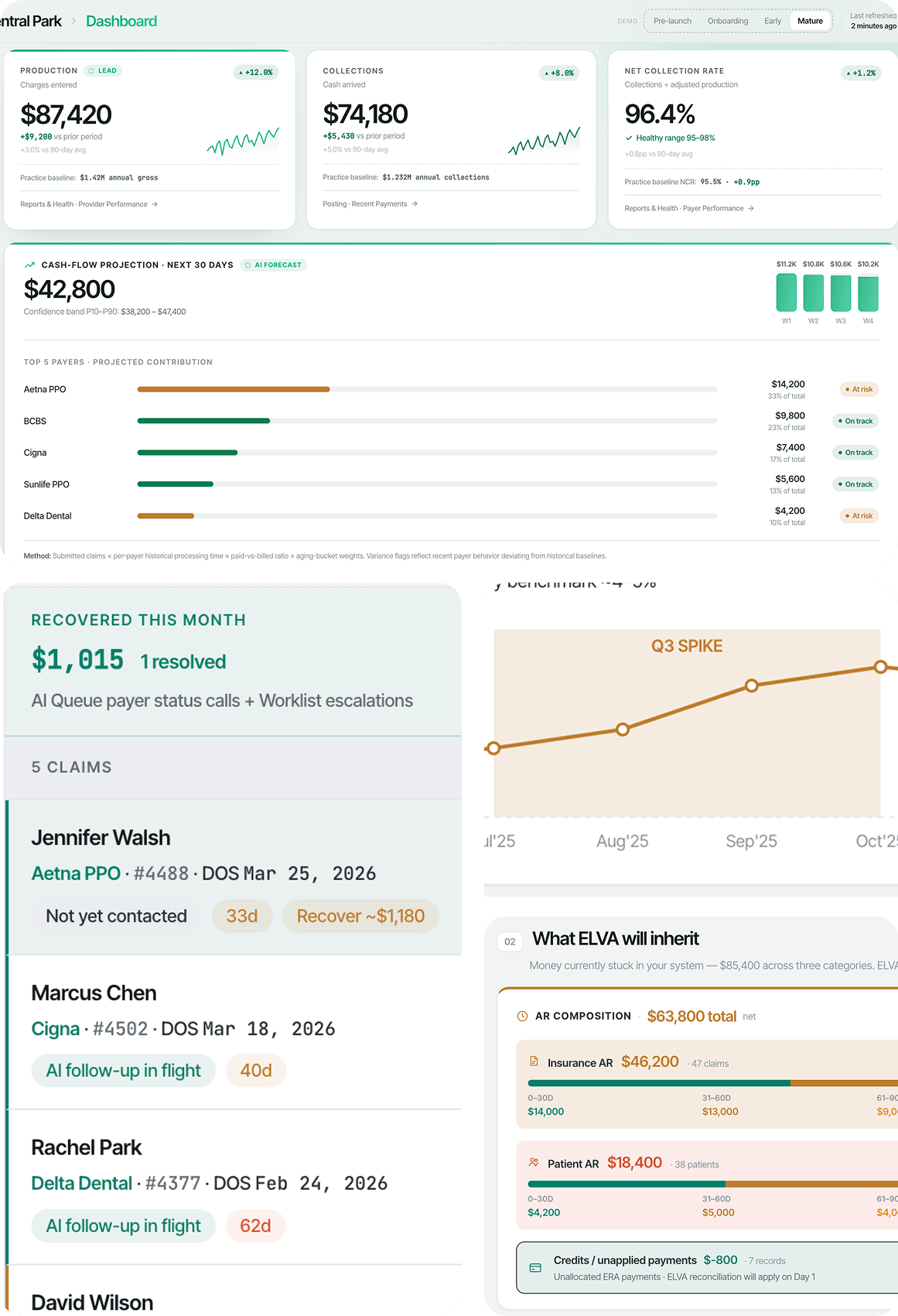Click the arrow next to Payer Performance
This screenshot has width=898, height=1316.
tap(751, 208)
